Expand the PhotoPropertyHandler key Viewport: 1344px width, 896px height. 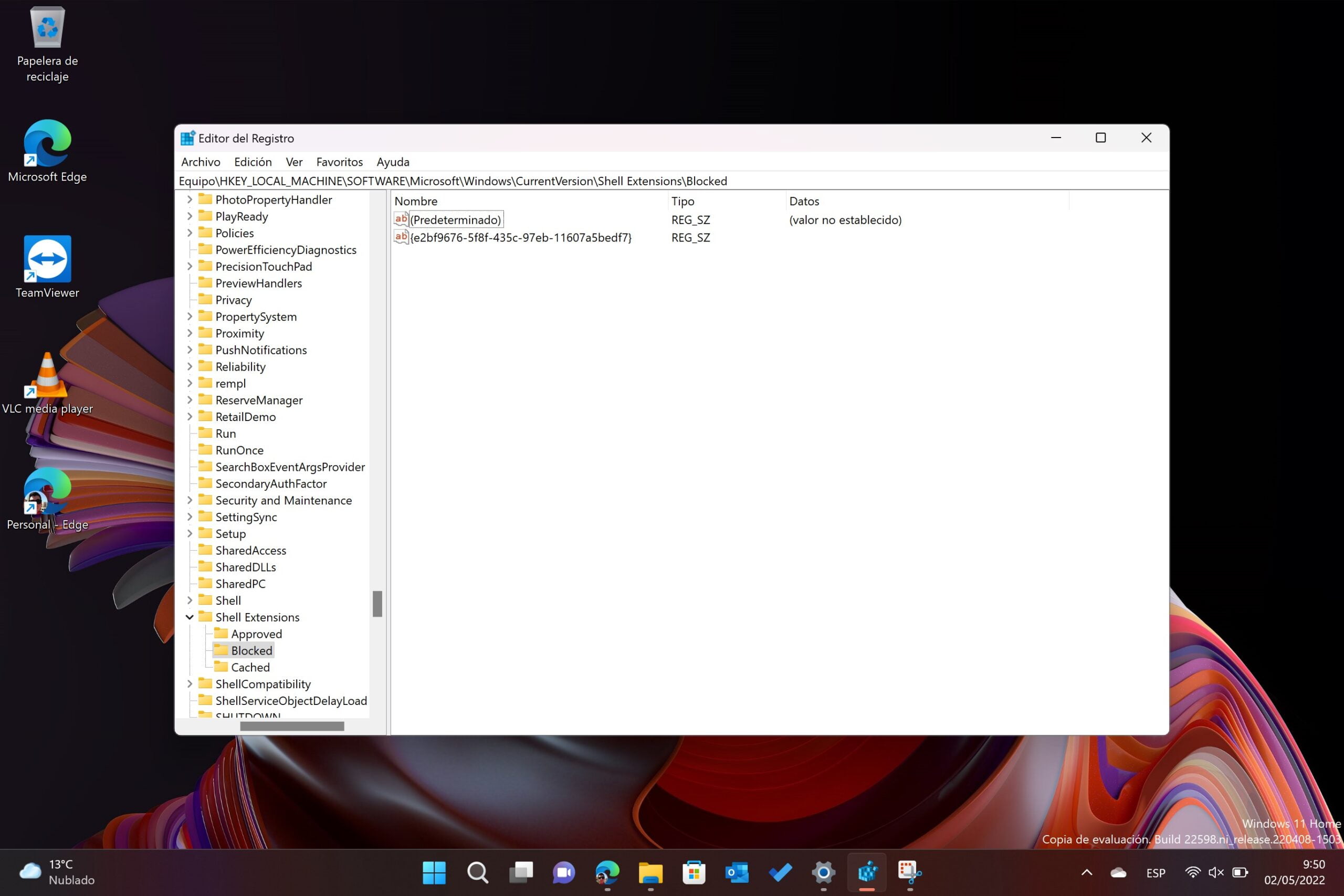pos(190,199)
